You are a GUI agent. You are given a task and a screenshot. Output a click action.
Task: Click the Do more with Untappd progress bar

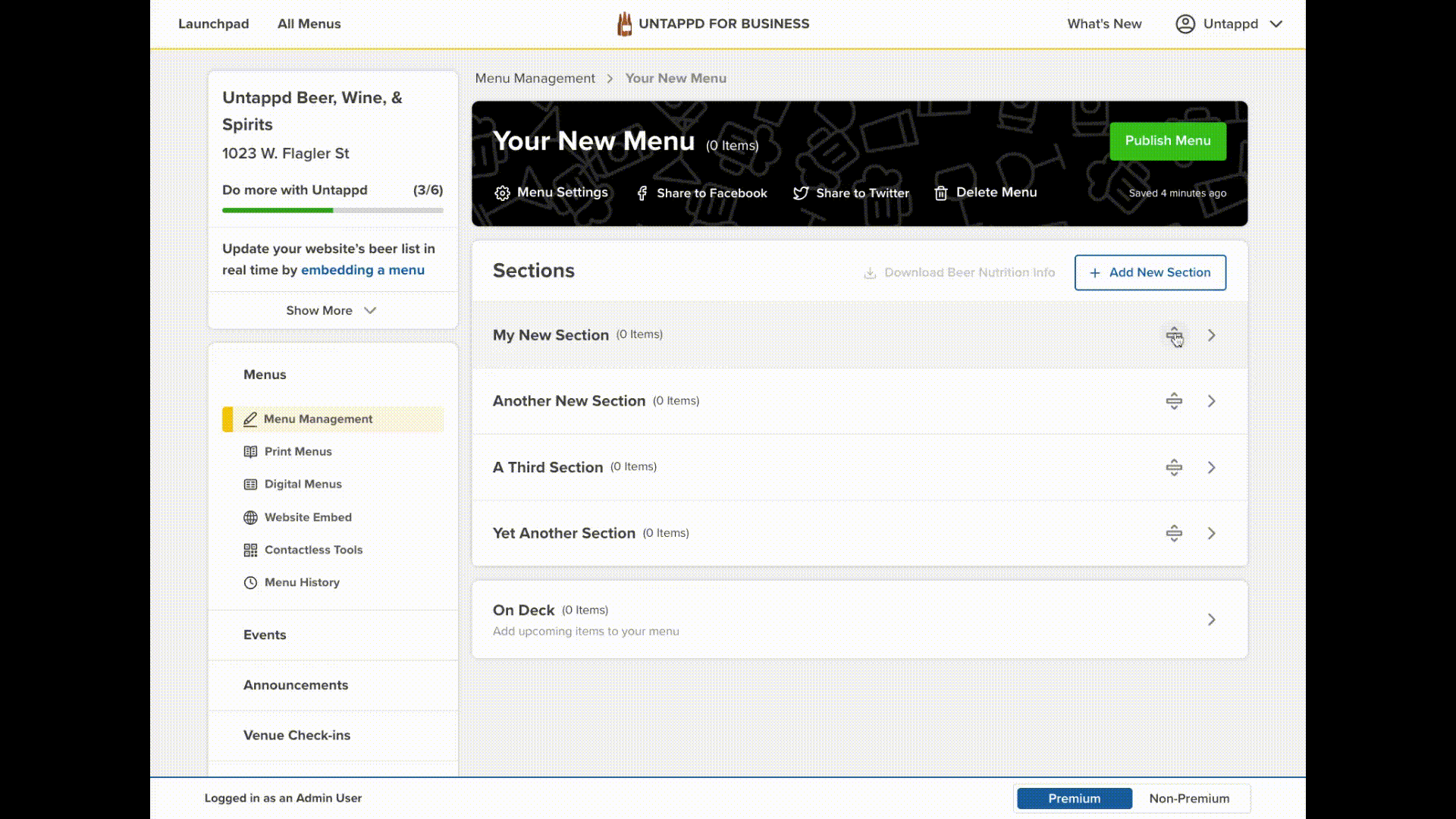332,210
